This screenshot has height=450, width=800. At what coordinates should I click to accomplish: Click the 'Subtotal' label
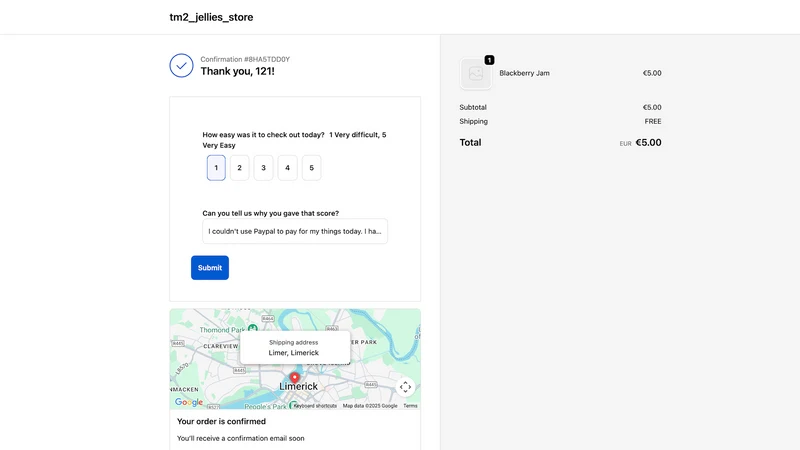(473, 107)
